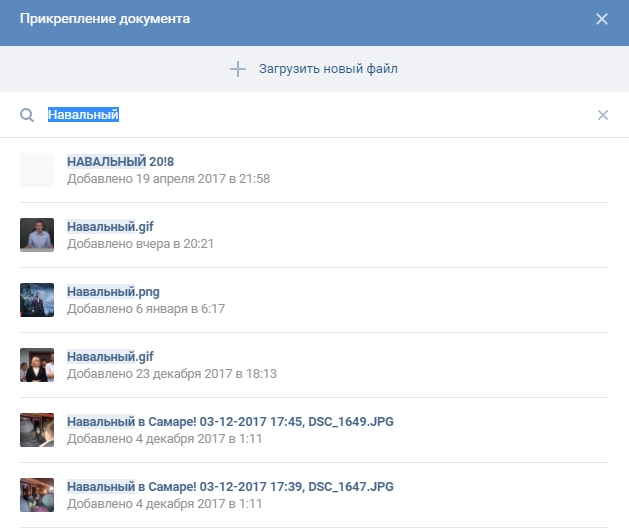This screenshot has width=629, height=531.
Task: Select the DSC_1649.JPG thumbnail
Action: tap(37, 430)
